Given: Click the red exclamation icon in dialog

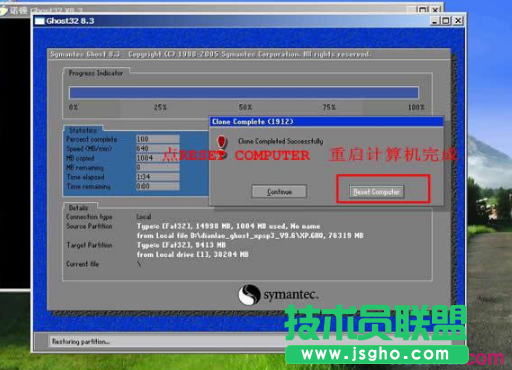Looking at the screenshot, I should 221,142.
